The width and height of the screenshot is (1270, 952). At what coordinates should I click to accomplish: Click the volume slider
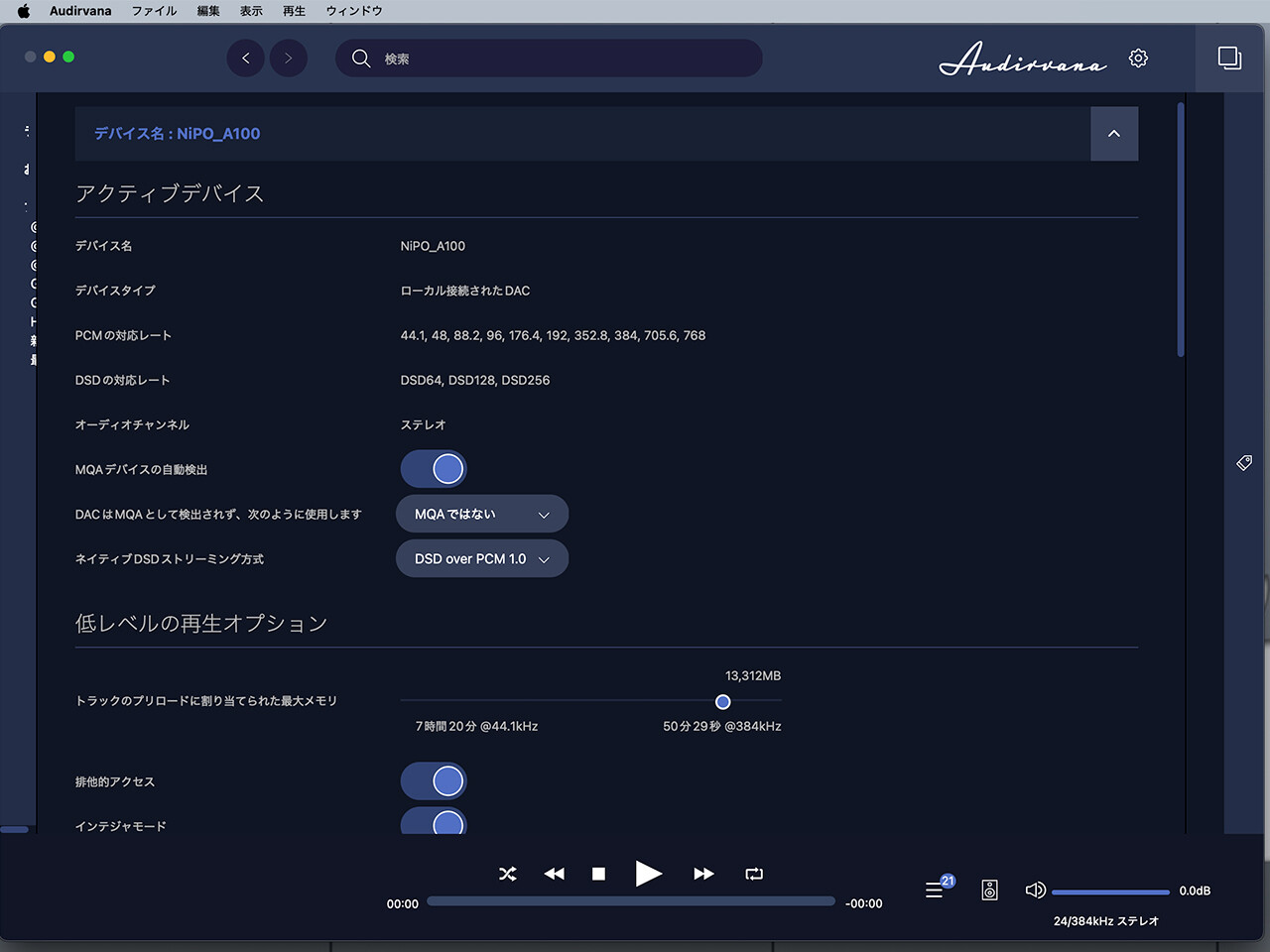(x=1111, y=892)
